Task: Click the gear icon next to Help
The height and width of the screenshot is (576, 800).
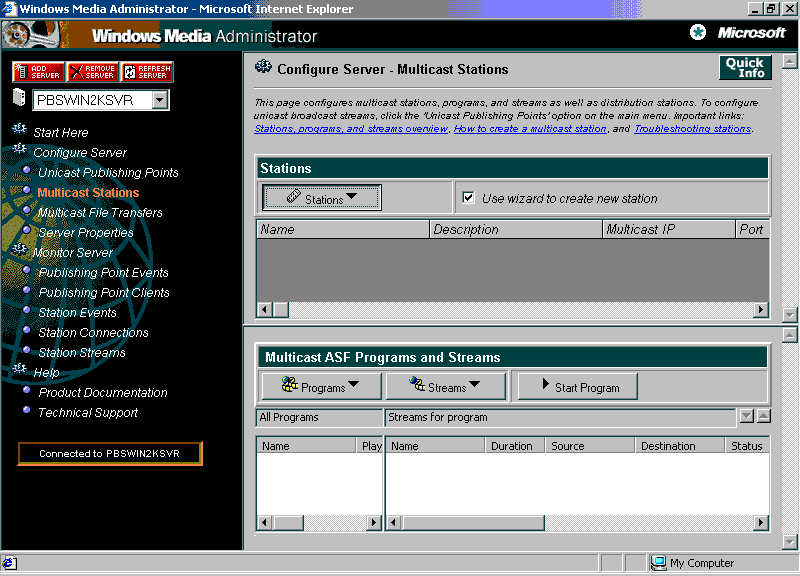Action: [x=19, y=368]
